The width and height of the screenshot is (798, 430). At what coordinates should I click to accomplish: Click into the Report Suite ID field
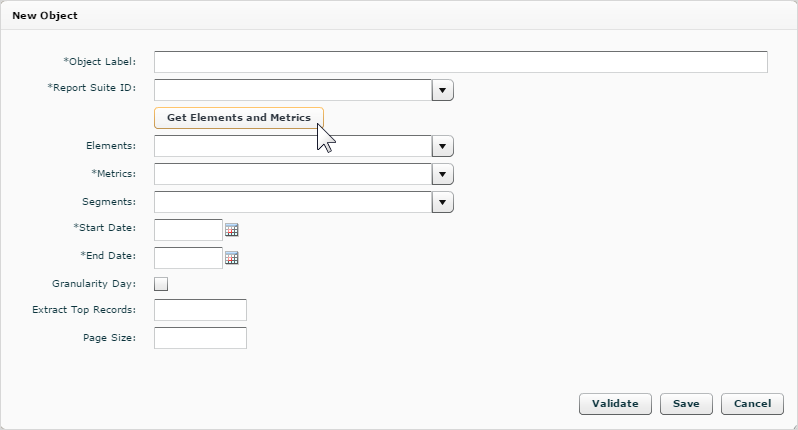(293, 90)
